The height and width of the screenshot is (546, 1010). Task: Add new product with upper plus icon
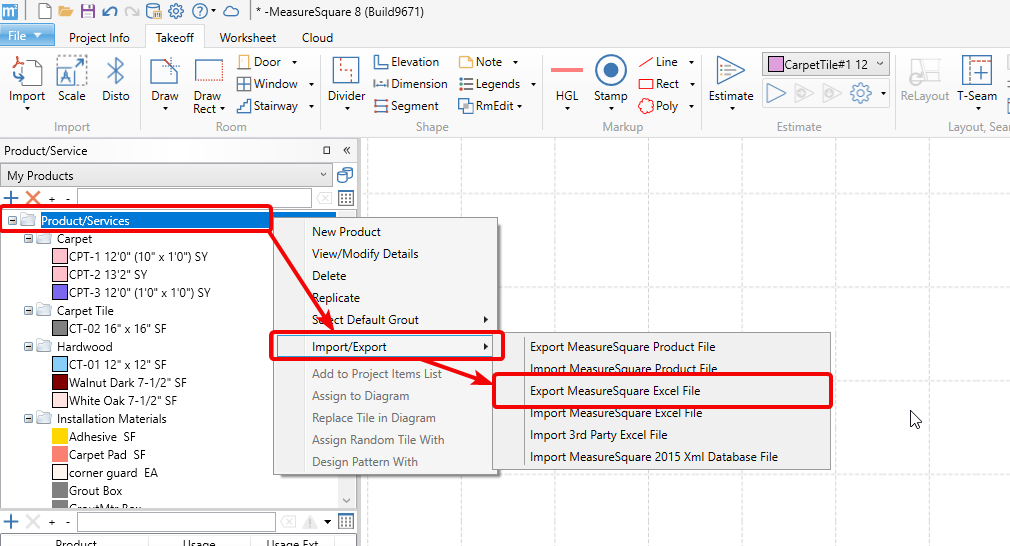12,198
